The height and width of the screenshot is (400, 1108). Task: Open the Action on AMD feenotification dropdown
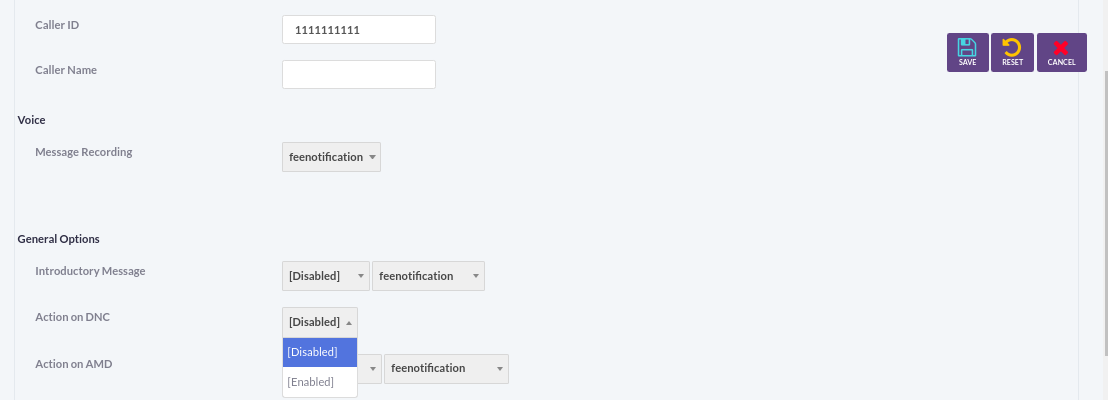(x=446, y=368)
